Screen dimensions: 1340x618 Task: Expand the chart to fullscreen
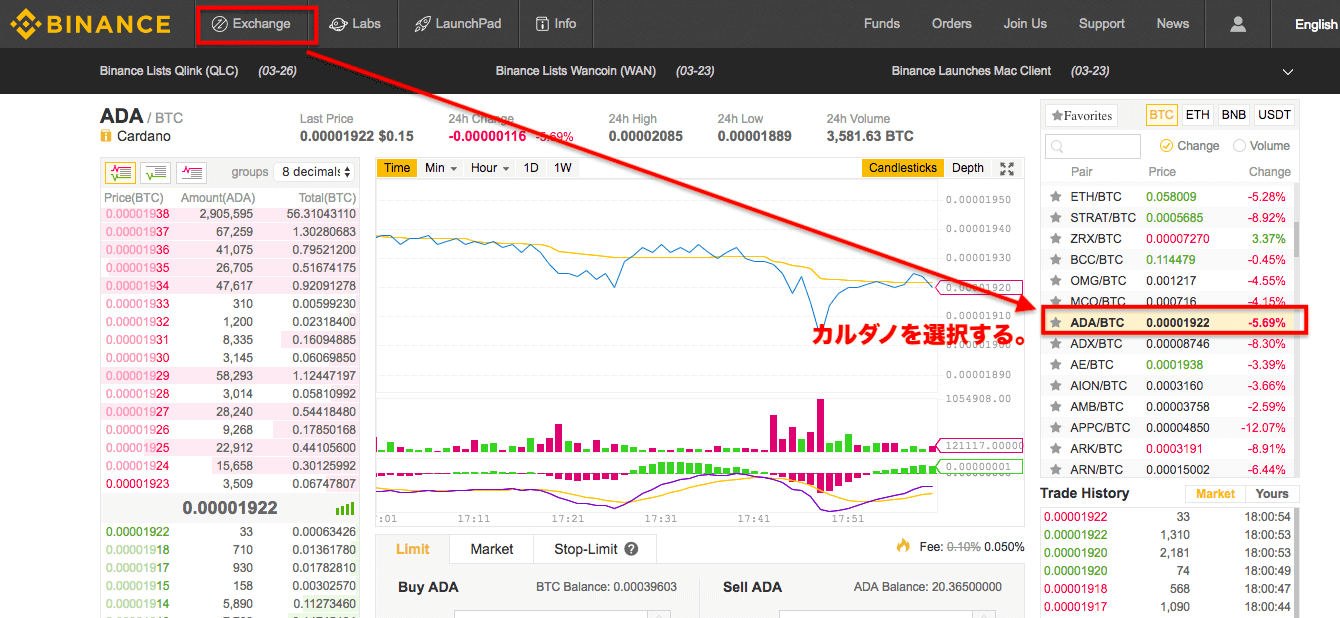pyautogui.click(x=1007, y=168)
